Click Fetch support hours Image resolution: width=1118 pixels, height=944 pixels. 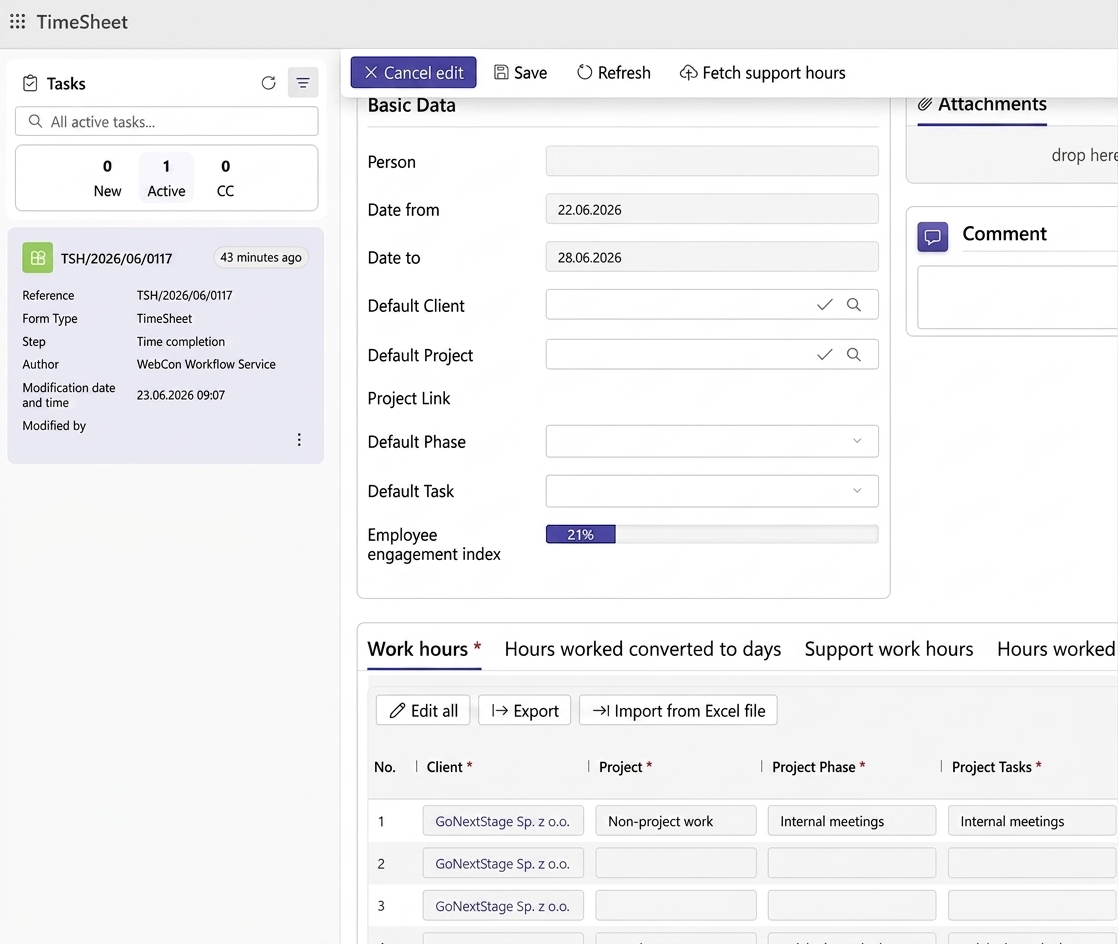[762, 73]
